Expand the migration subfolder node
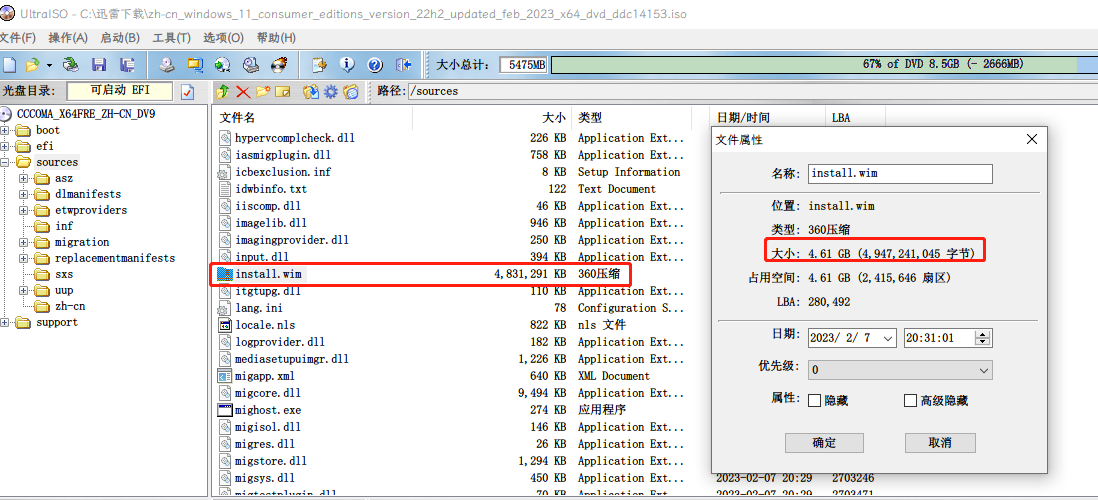The width and height of the screenshot is (1098, 500). pyautogui.click(x=24, y=242)
